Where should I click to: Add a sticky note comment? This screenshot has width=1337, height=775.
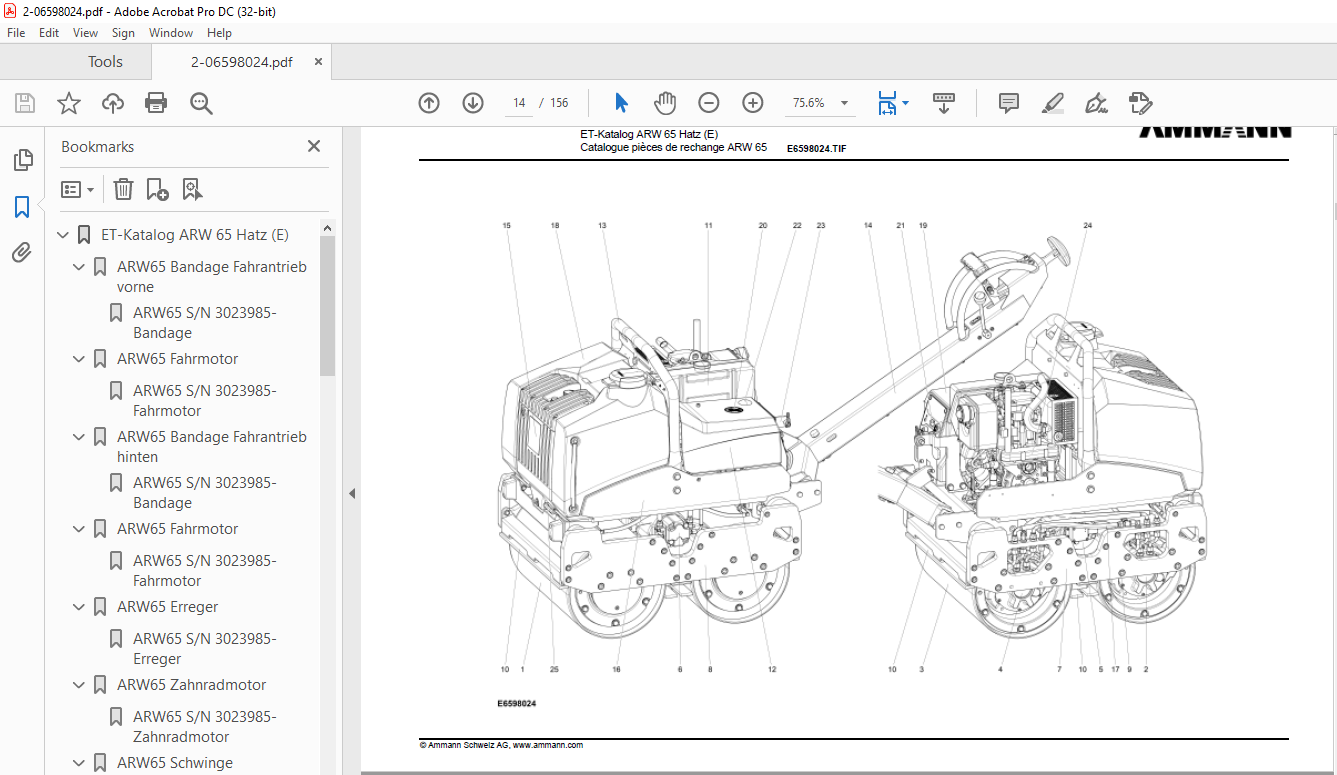click(1009, 103)
